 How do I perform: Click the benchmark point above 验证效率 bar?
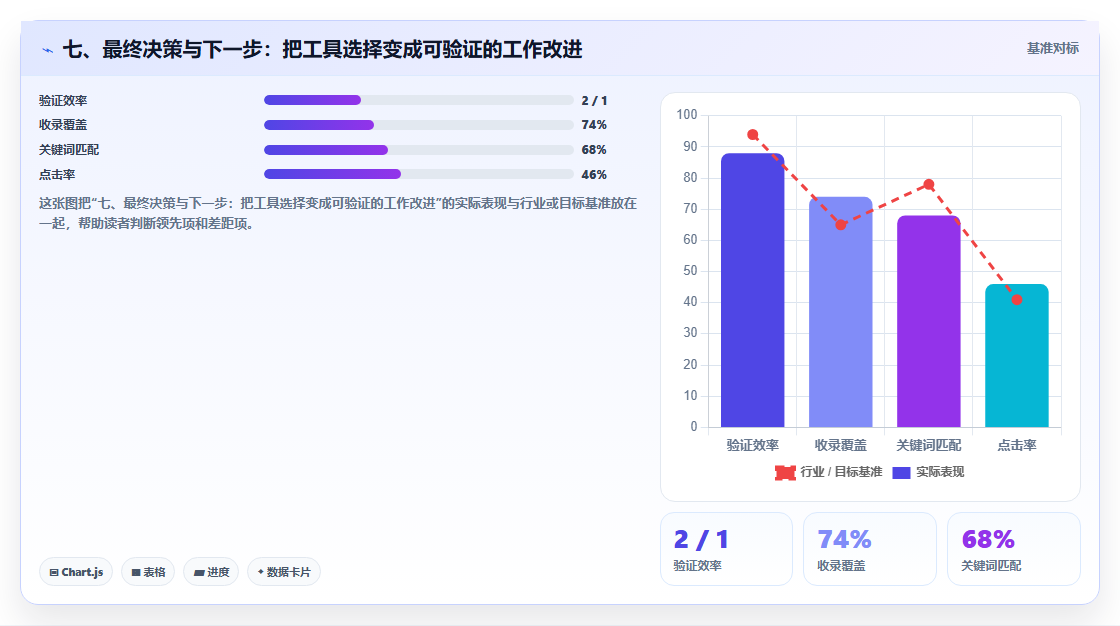coord(752,134)
